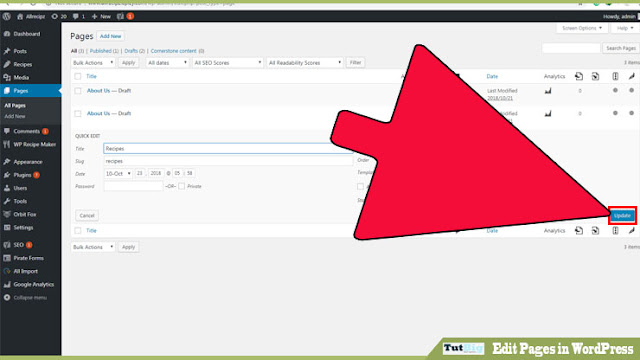
Task: Open All Readability Scores dropdown
Action: tap(304, 63)
